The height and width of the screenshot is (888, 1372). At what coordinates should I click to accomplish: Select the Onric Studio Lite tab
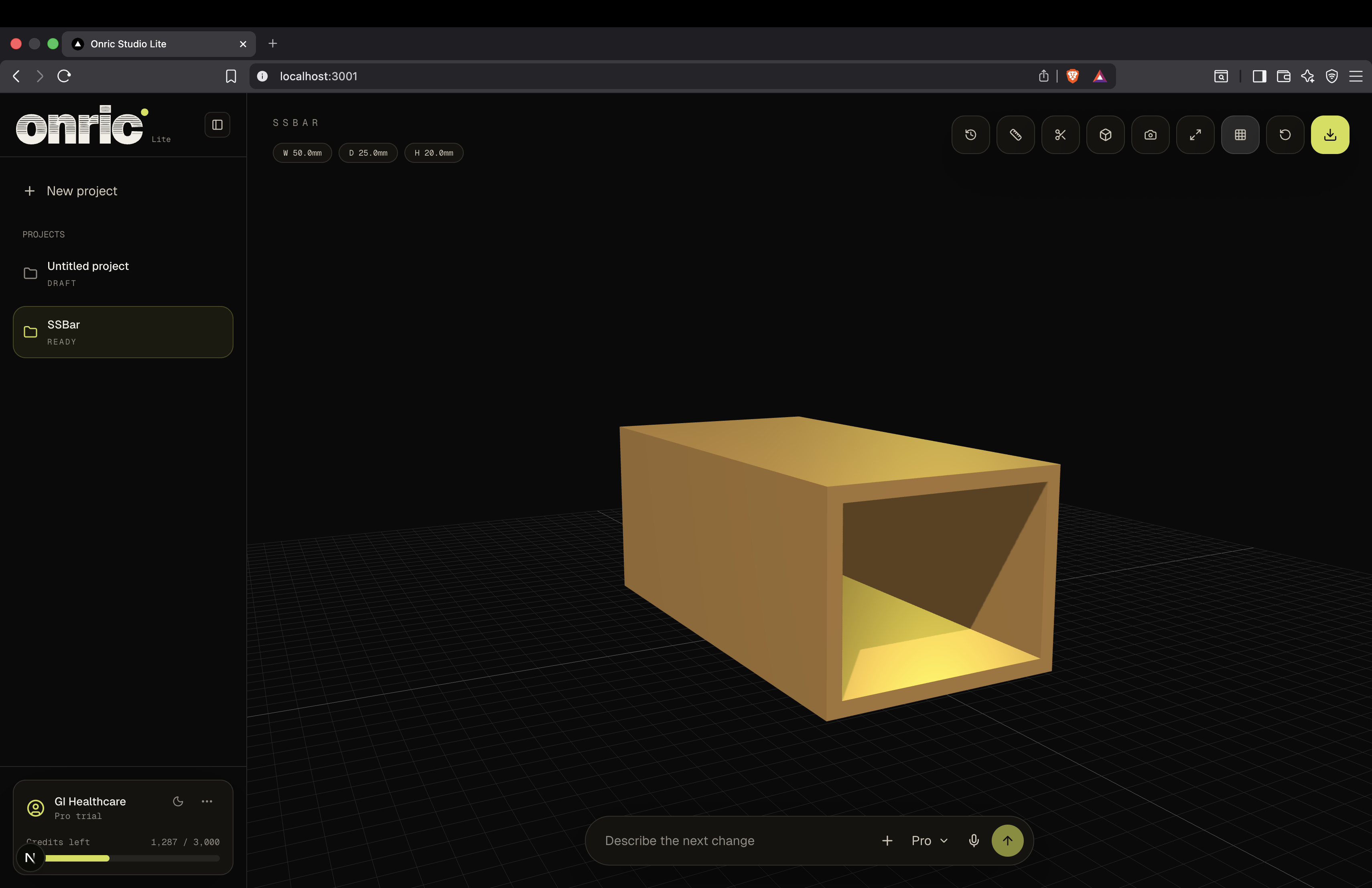[158, 44]
